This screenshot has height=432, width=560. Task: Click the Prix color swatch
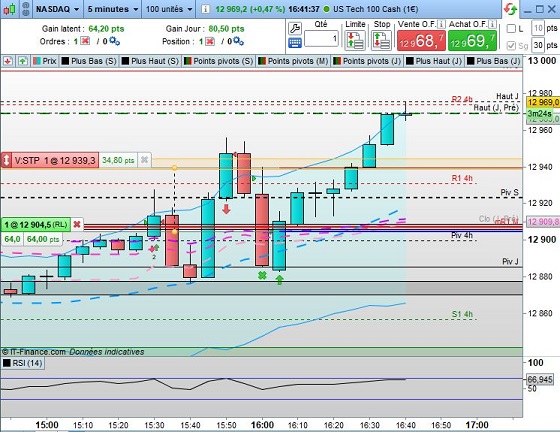pos(36,61)
